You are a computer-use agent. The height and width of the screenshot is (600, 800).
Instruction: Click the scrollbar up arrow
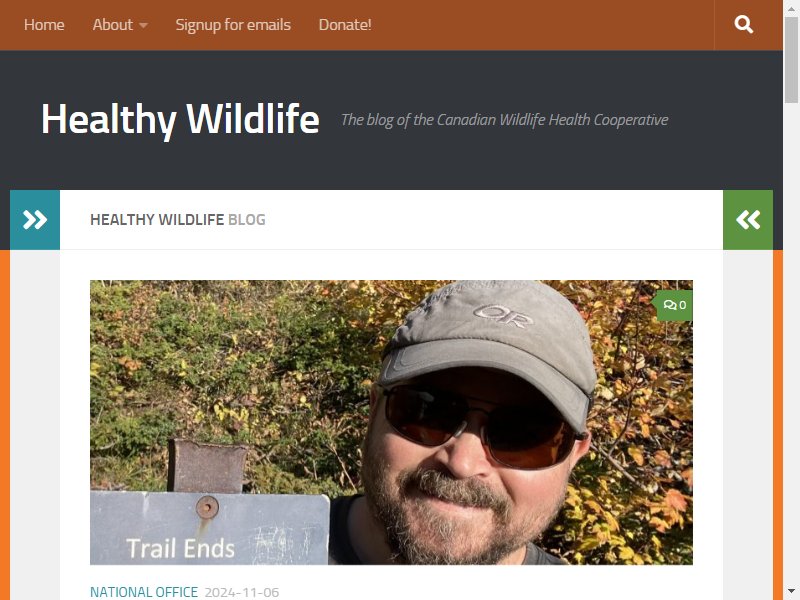[791, 8]
